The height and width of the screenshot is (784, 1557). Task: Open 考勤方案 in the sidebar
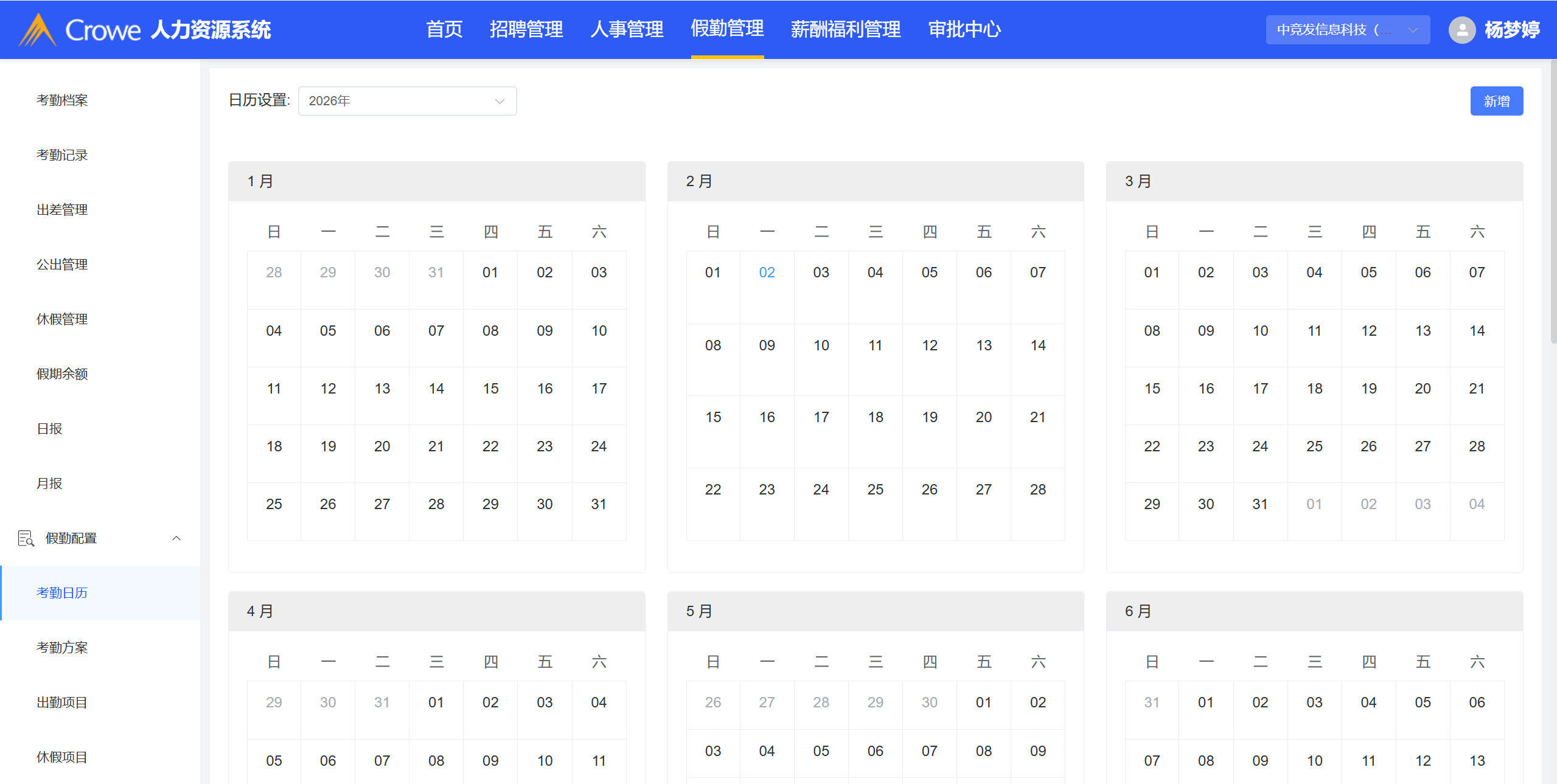(62, 648)
